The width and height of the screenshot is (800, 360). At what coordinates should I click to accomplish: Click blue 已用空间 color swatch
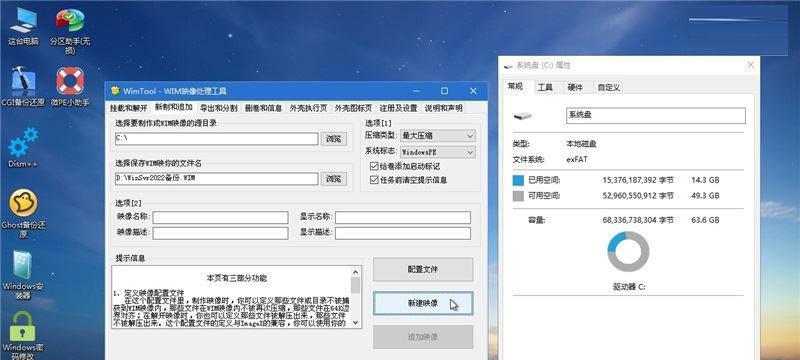[x=518, y=180]
